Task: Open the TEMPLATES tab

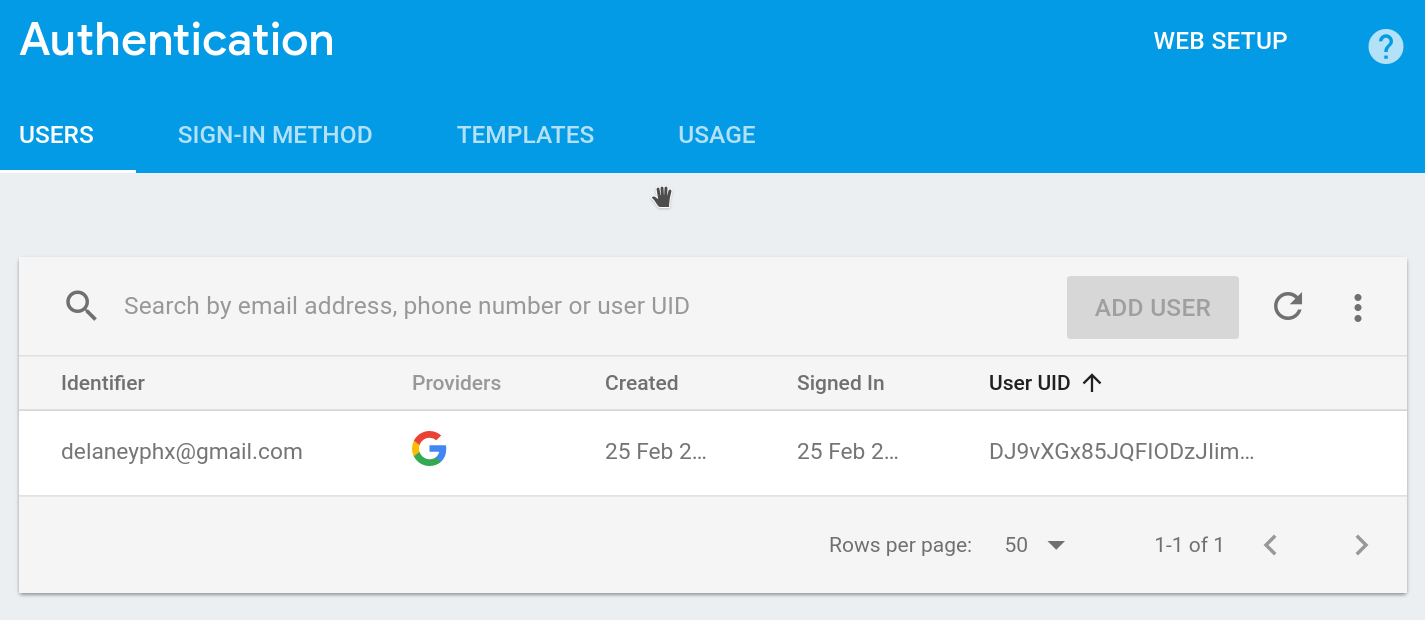Action: click(x=525, y=134)
